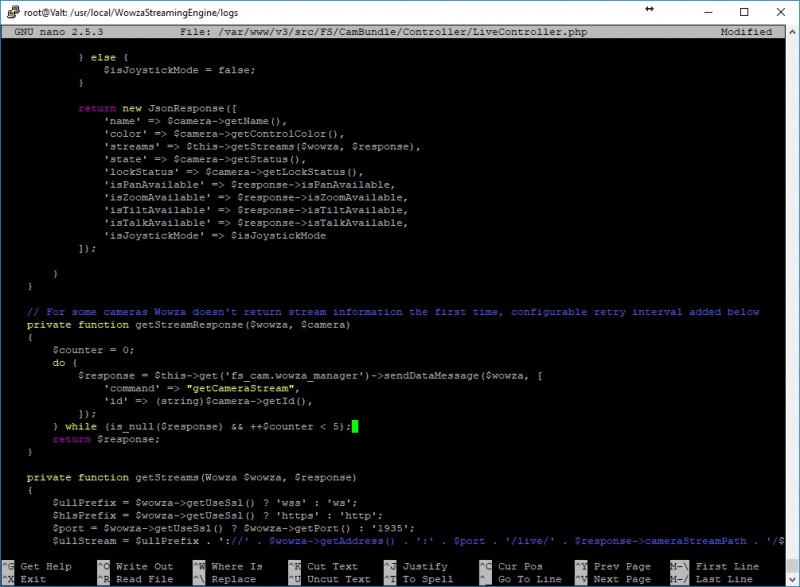Click the scrollbar down arrow

point(792,580)
